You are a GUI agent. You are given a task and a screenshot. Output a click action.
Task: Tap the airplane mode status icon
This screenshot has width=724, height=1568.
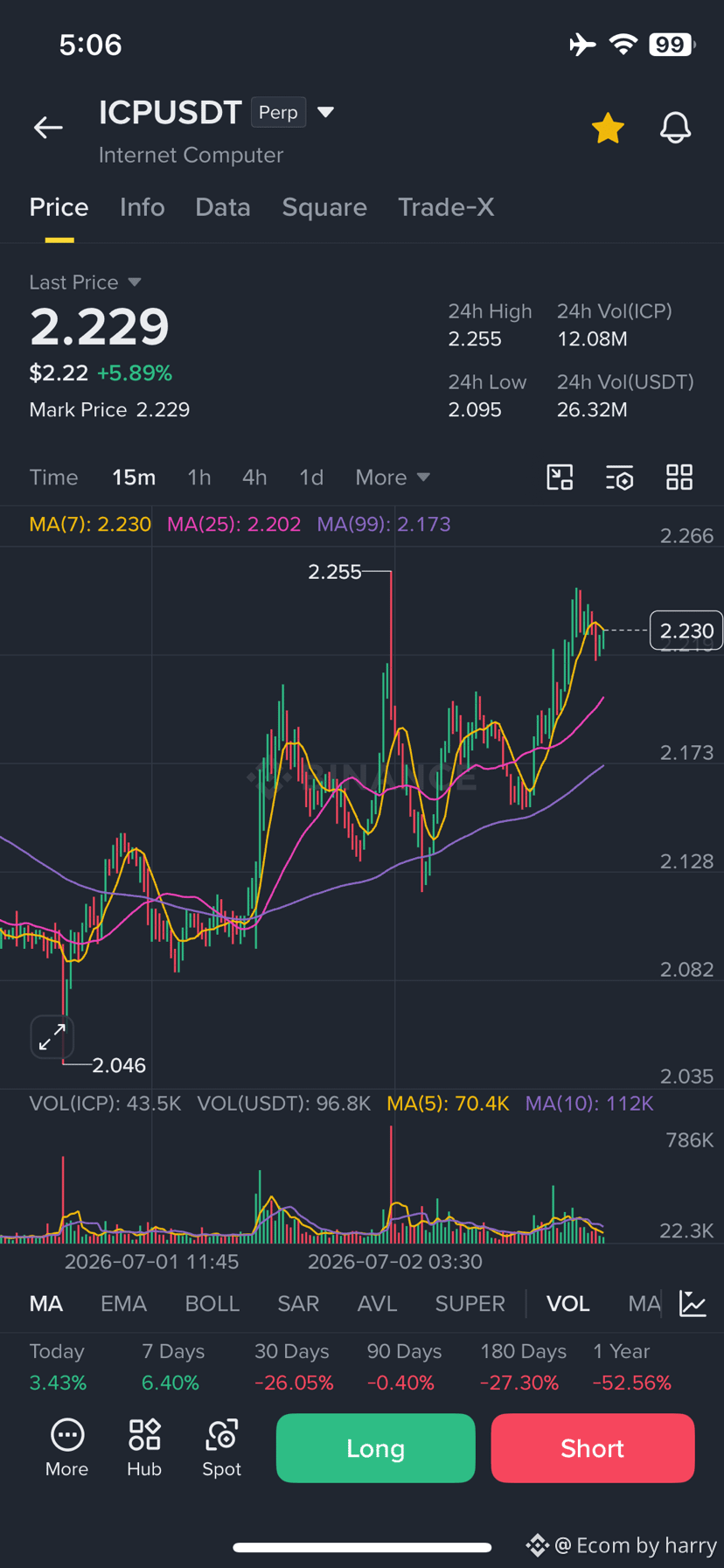click(582, 45)
